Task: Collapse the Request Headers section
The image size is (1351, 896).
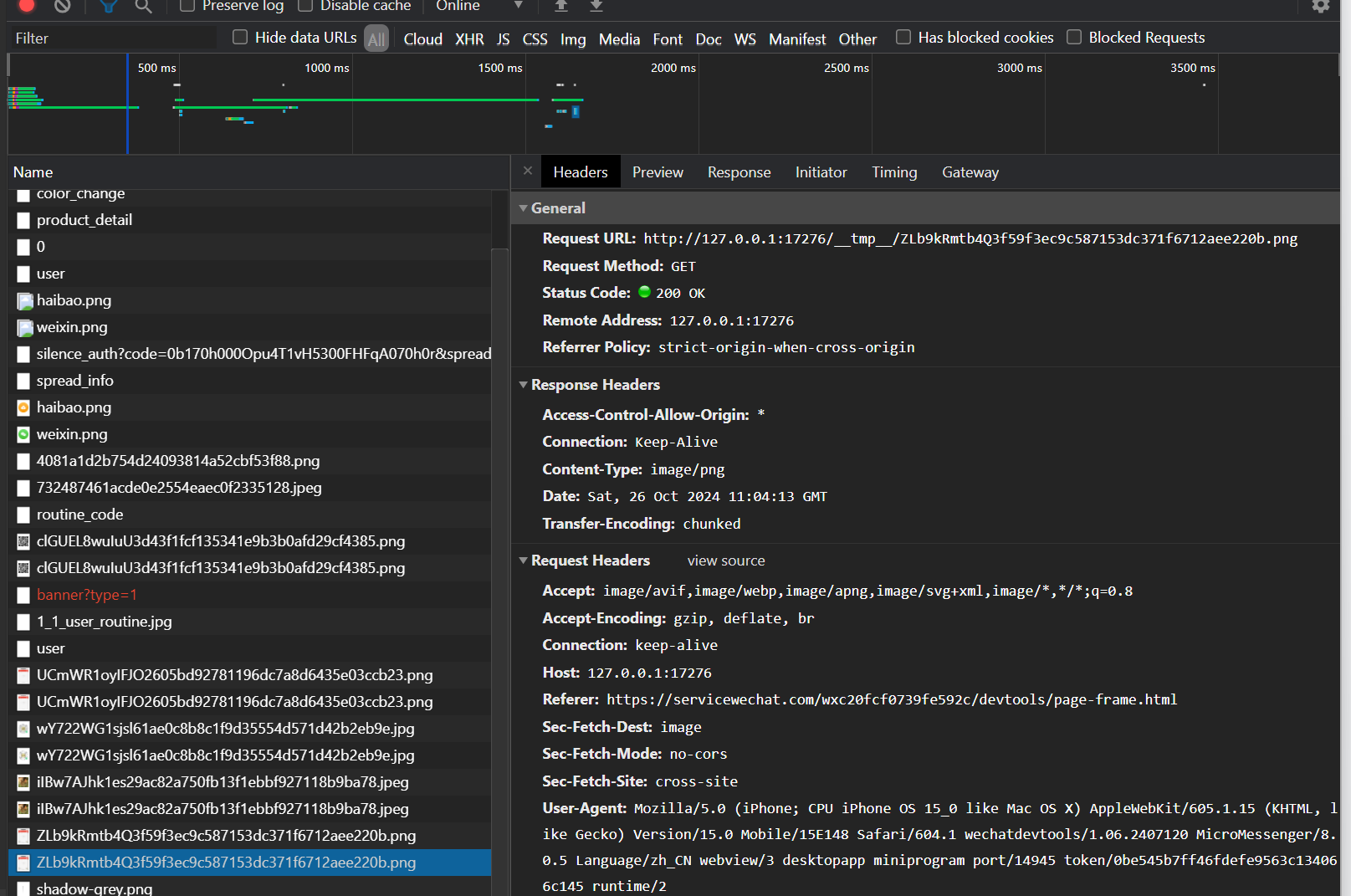Action: (523, 560)
